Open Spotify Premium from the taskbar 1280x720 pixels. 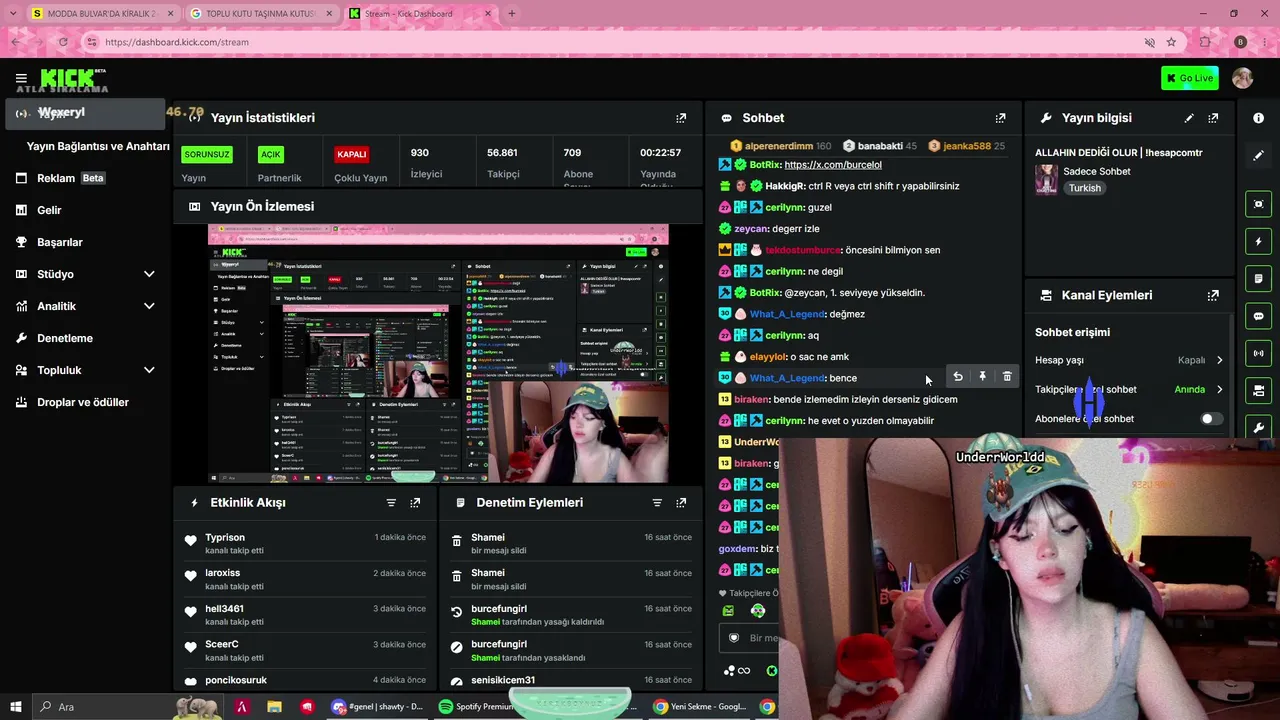(478, 707)
